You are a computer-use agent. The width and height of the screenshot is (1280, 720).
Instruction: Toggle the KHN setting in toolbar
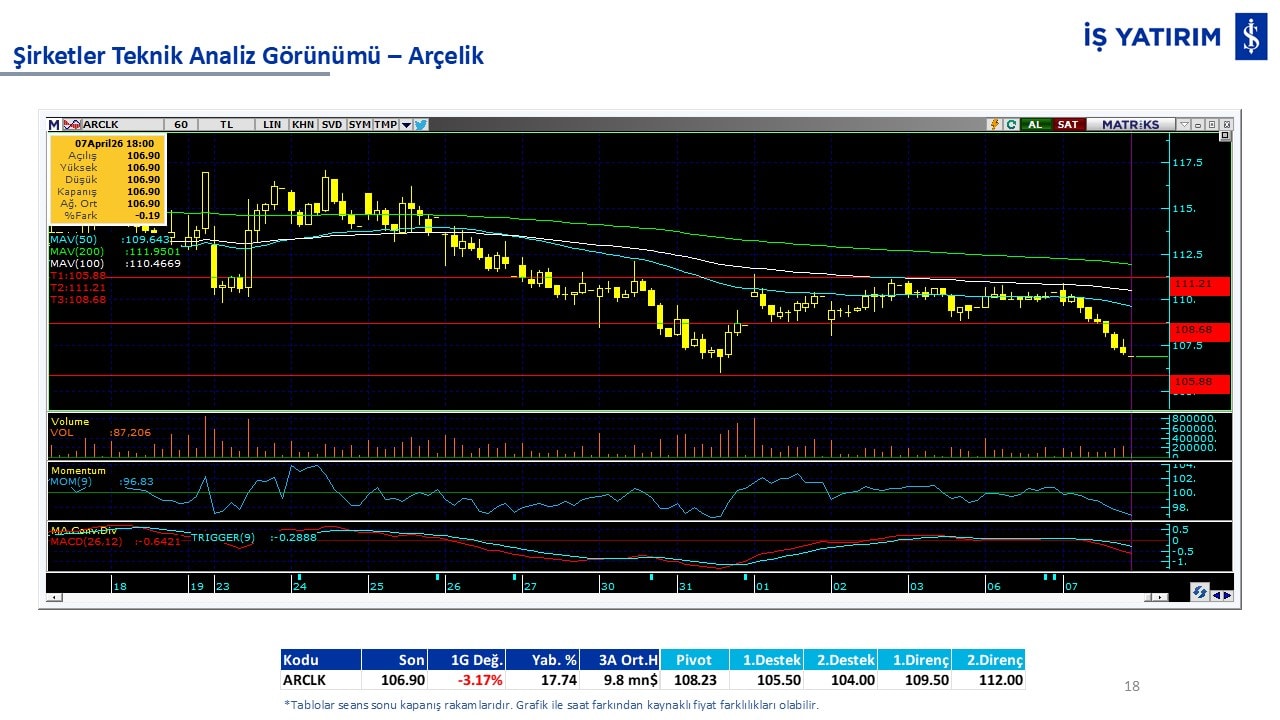302,125
